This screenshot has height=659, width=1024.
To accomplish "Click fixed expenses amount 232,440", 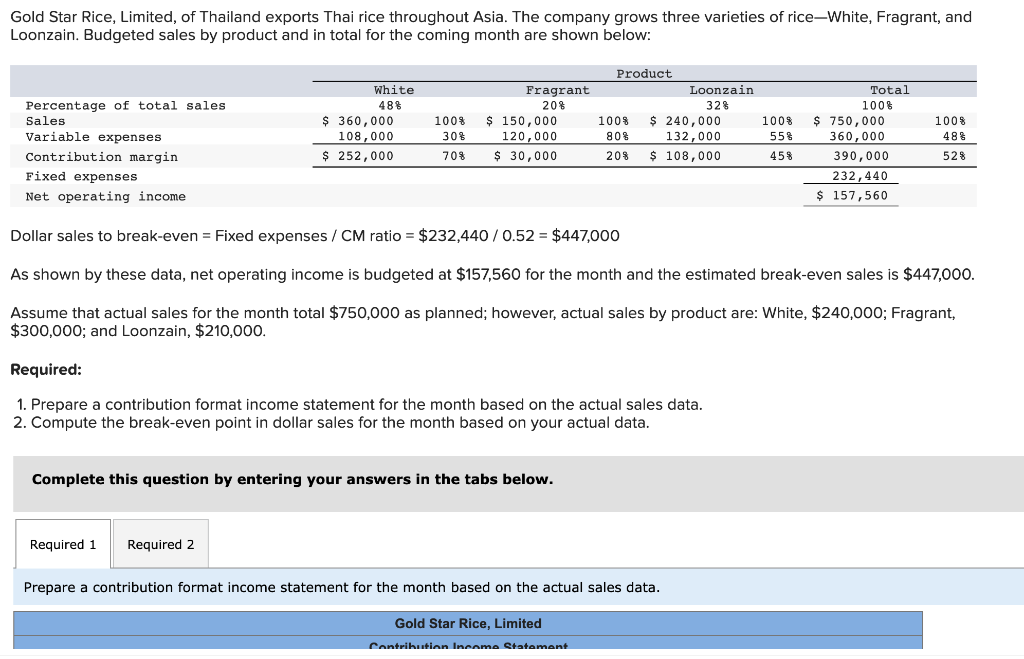I will [x=860, y=176].
